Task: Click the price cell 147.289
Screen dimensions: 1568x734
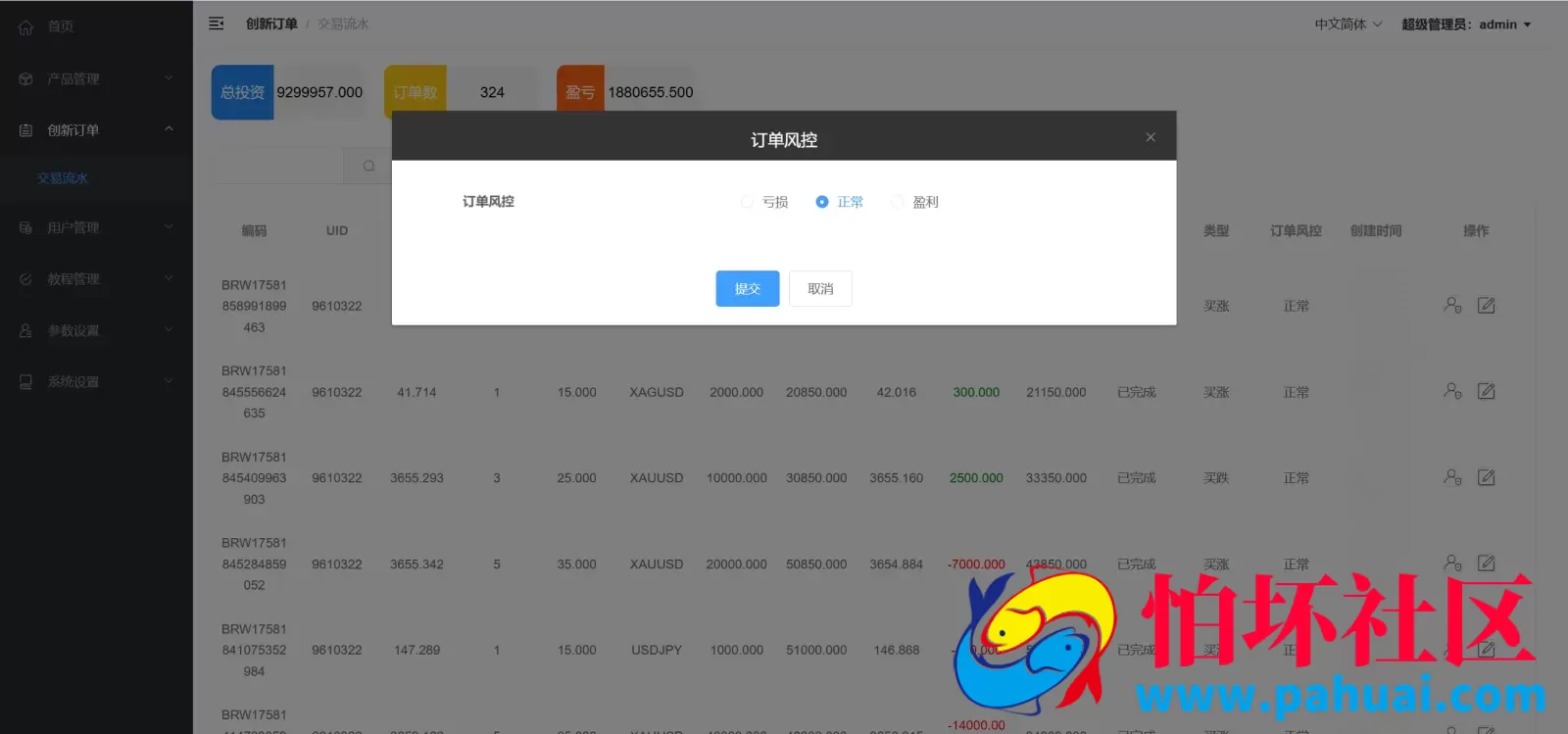Action: click(417, 650)
